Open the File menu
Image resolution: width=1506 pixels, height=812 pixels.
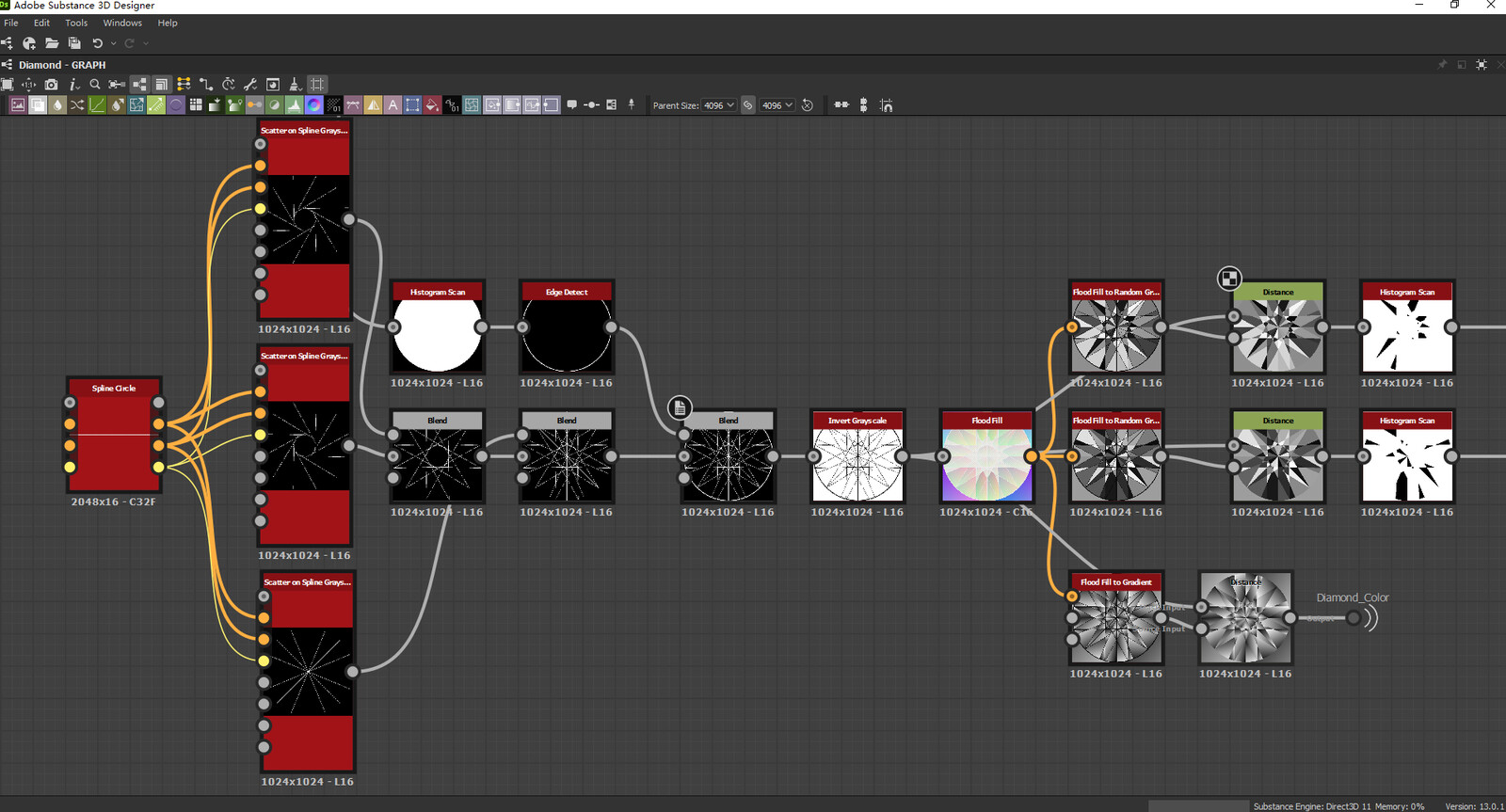(x=11, y=23)
